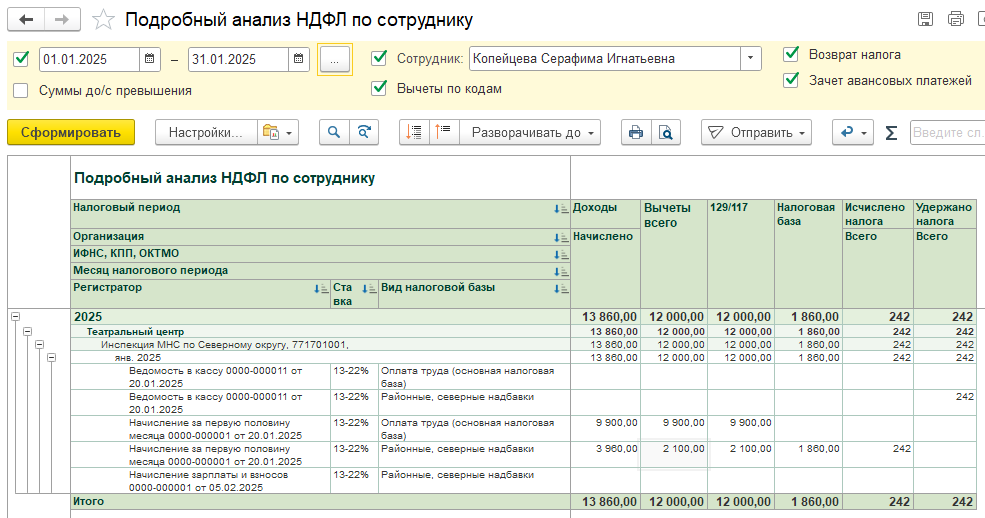Screen dimensions: 985x518
Task: Enable the 'Суммы до/с превышения' checkbox
Action: [x=21, y=90]
